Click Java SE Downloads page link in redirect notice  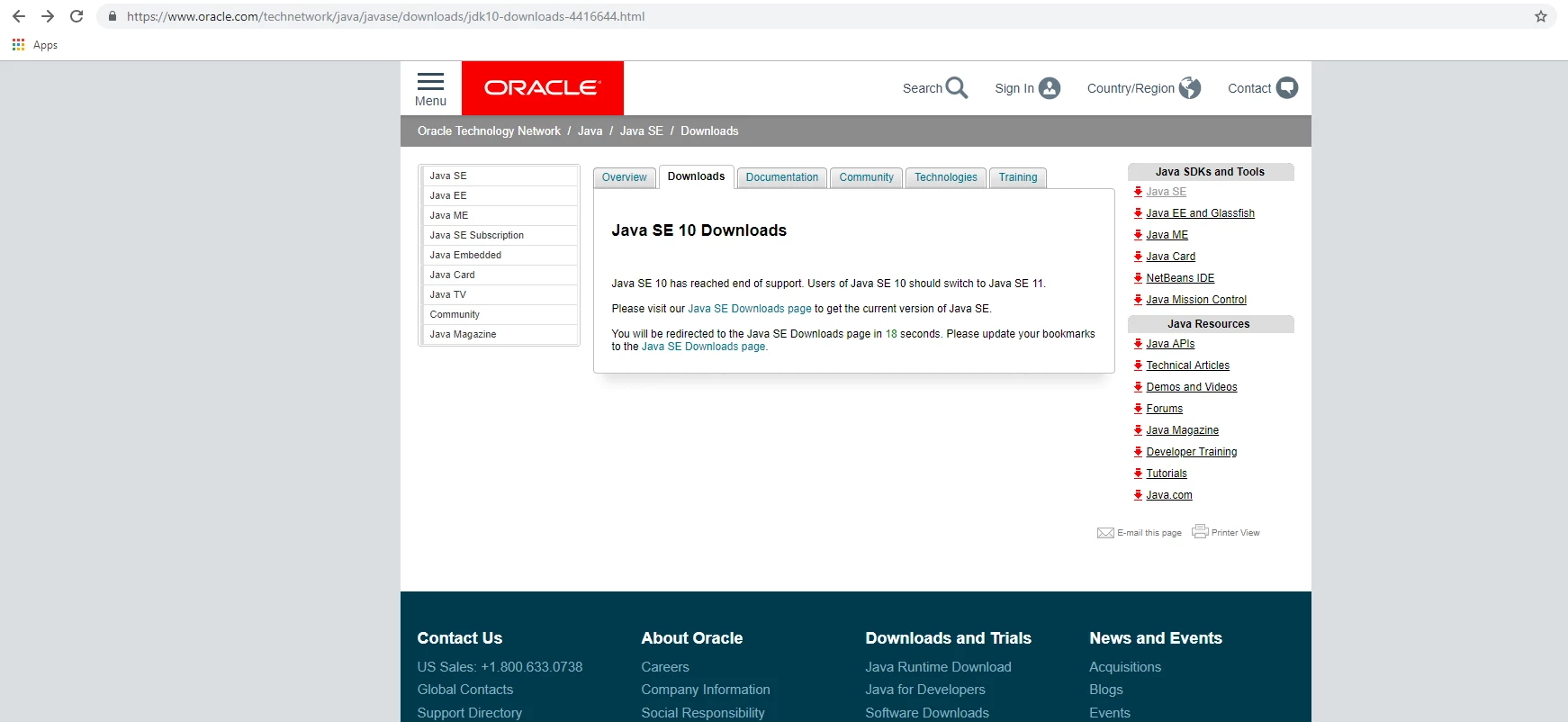(704, 347)
